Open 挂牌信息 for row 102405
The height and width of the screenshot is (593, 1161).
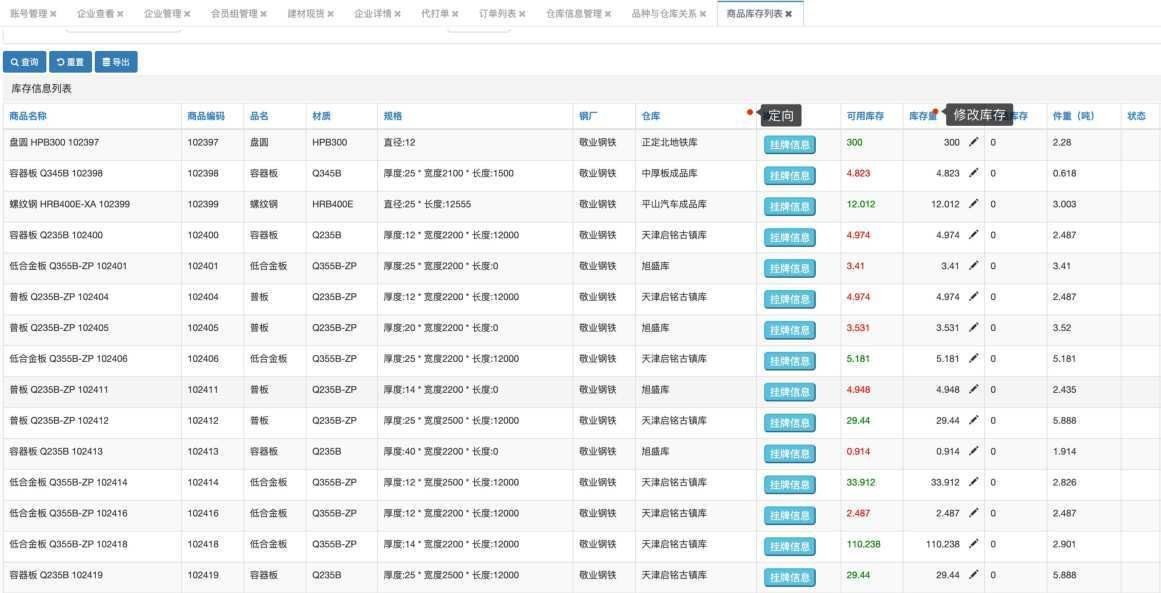tap(790, 329)
